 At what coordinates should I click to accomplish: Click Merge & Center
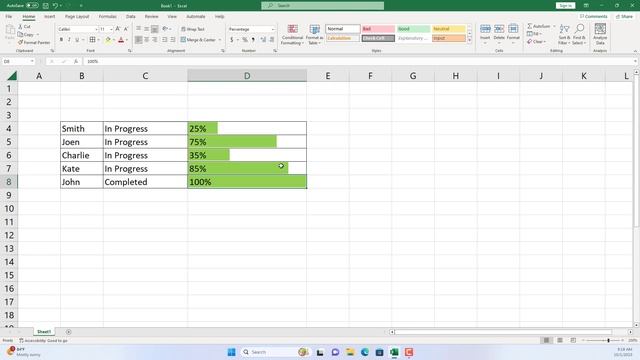coord(198,40)
